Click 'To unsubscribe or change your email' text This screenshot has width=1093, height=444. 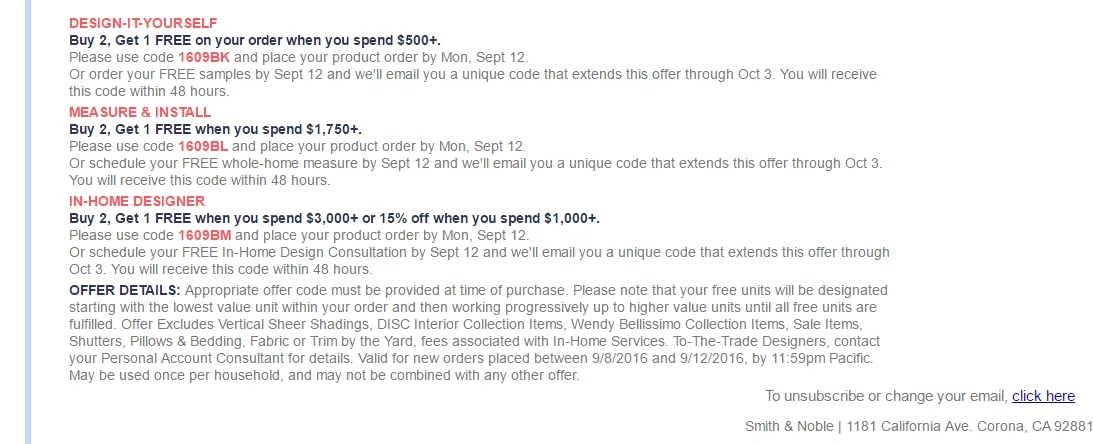[887, 396]
